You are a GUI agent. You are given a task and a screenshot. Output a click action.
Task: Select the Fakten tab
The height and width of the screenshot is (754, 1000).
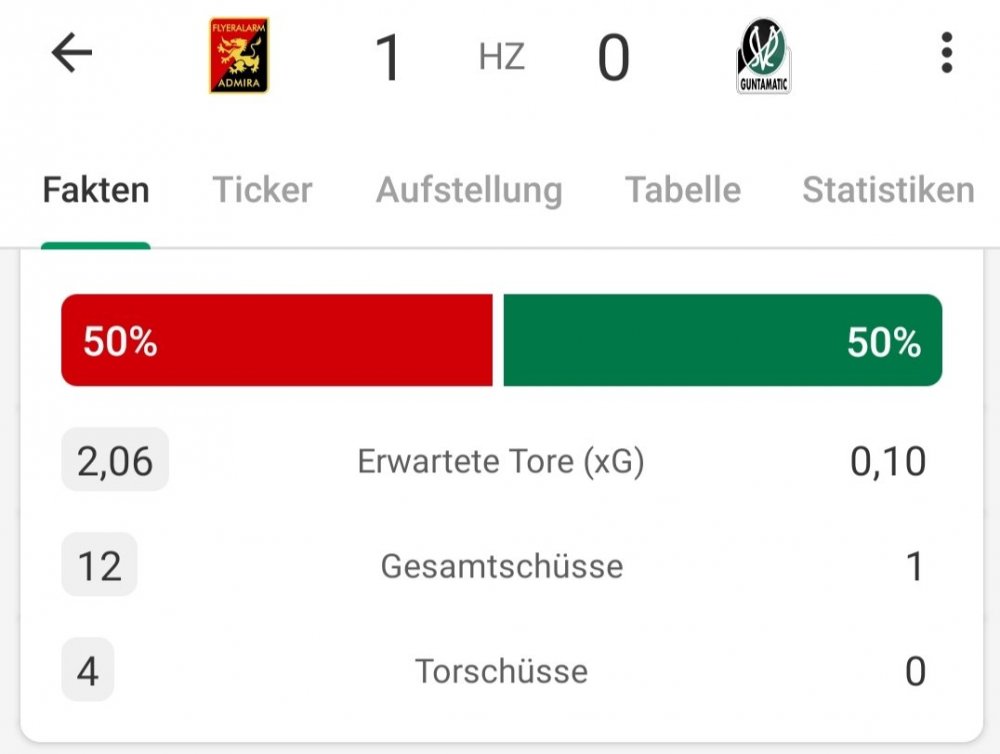point(96,189)
